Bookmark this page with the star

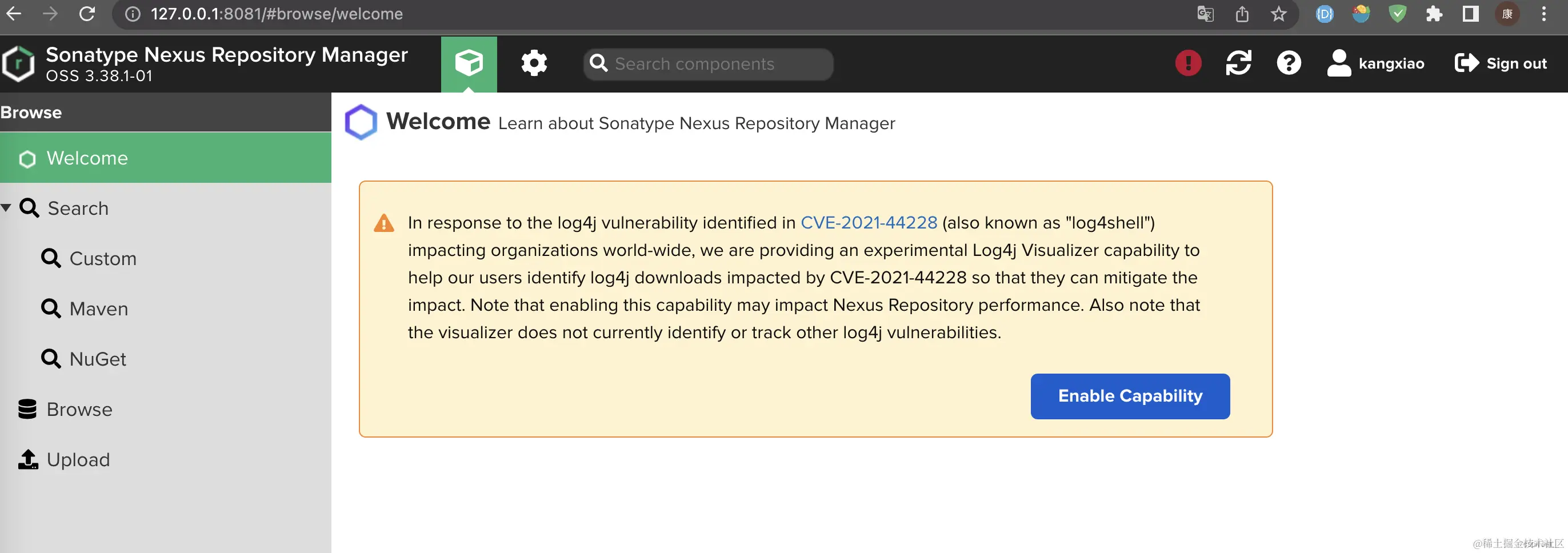1278,14
